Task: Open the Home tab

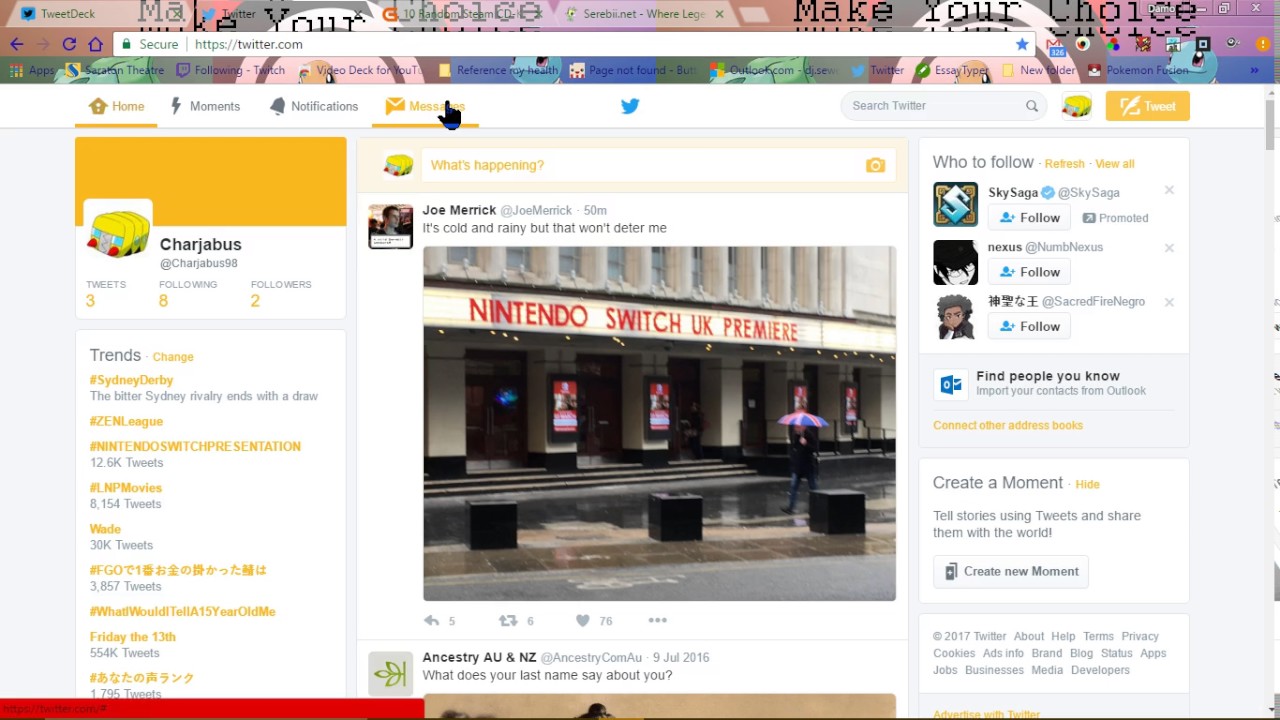Action: click(x=116, y=106)
